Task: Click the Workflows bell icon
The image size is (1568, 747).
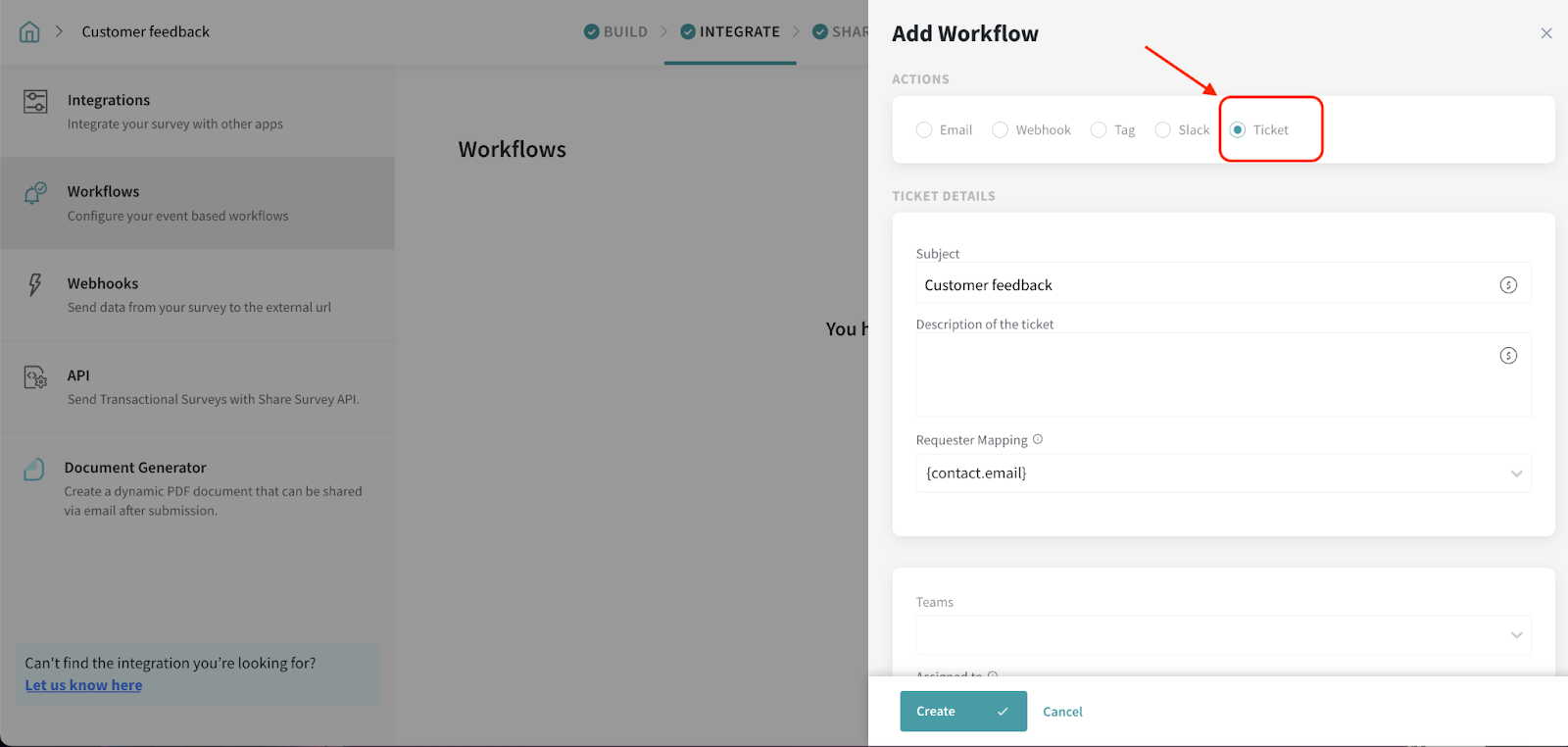Action: [x=35, y=193]
